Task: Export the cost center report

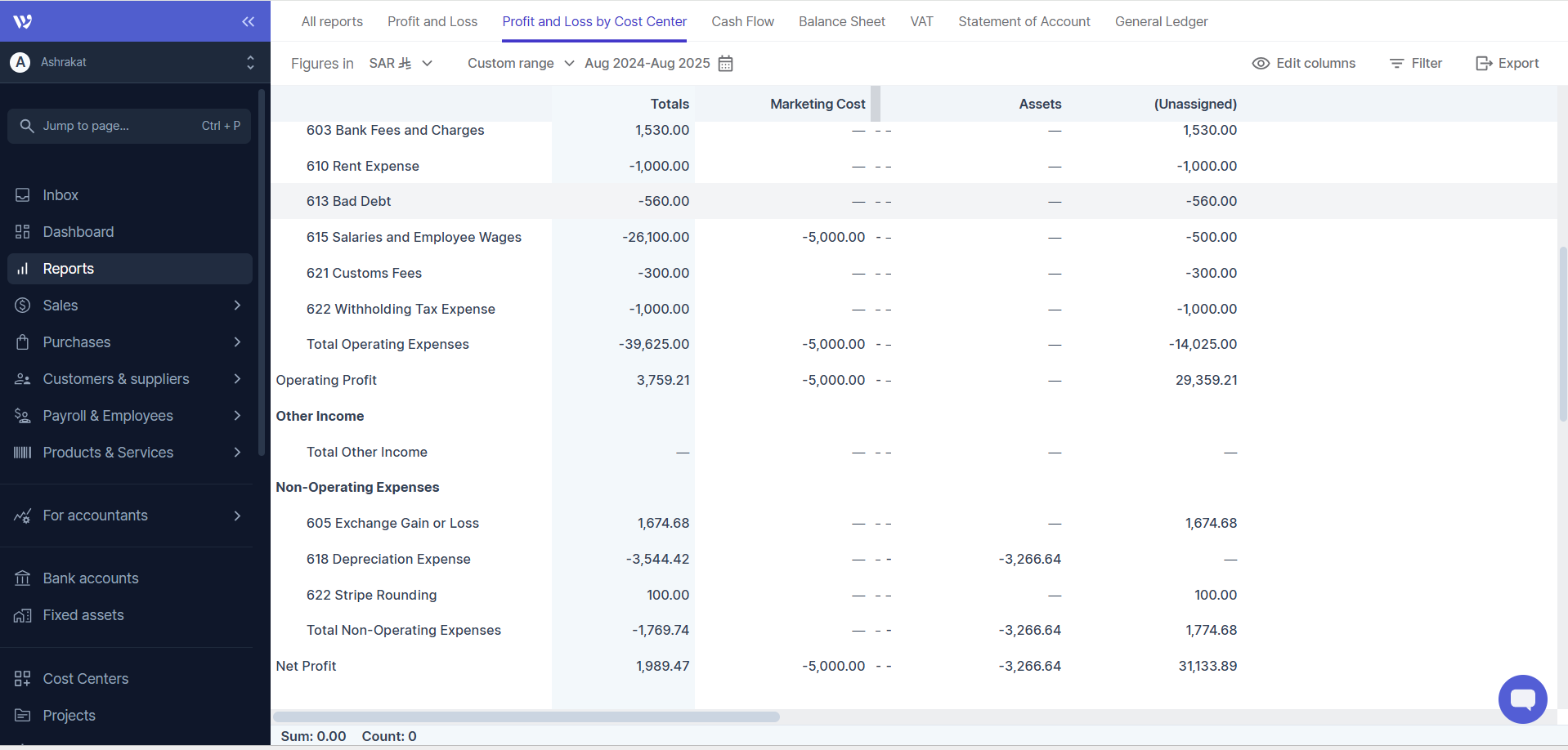Action: click(x=1507, y=64)
